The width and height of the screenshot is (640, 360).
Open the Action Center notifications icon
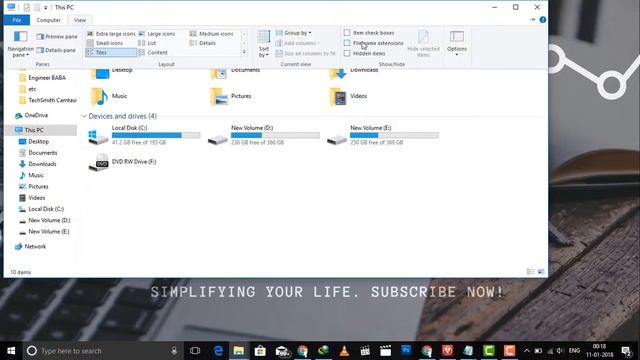click(627, 351)
